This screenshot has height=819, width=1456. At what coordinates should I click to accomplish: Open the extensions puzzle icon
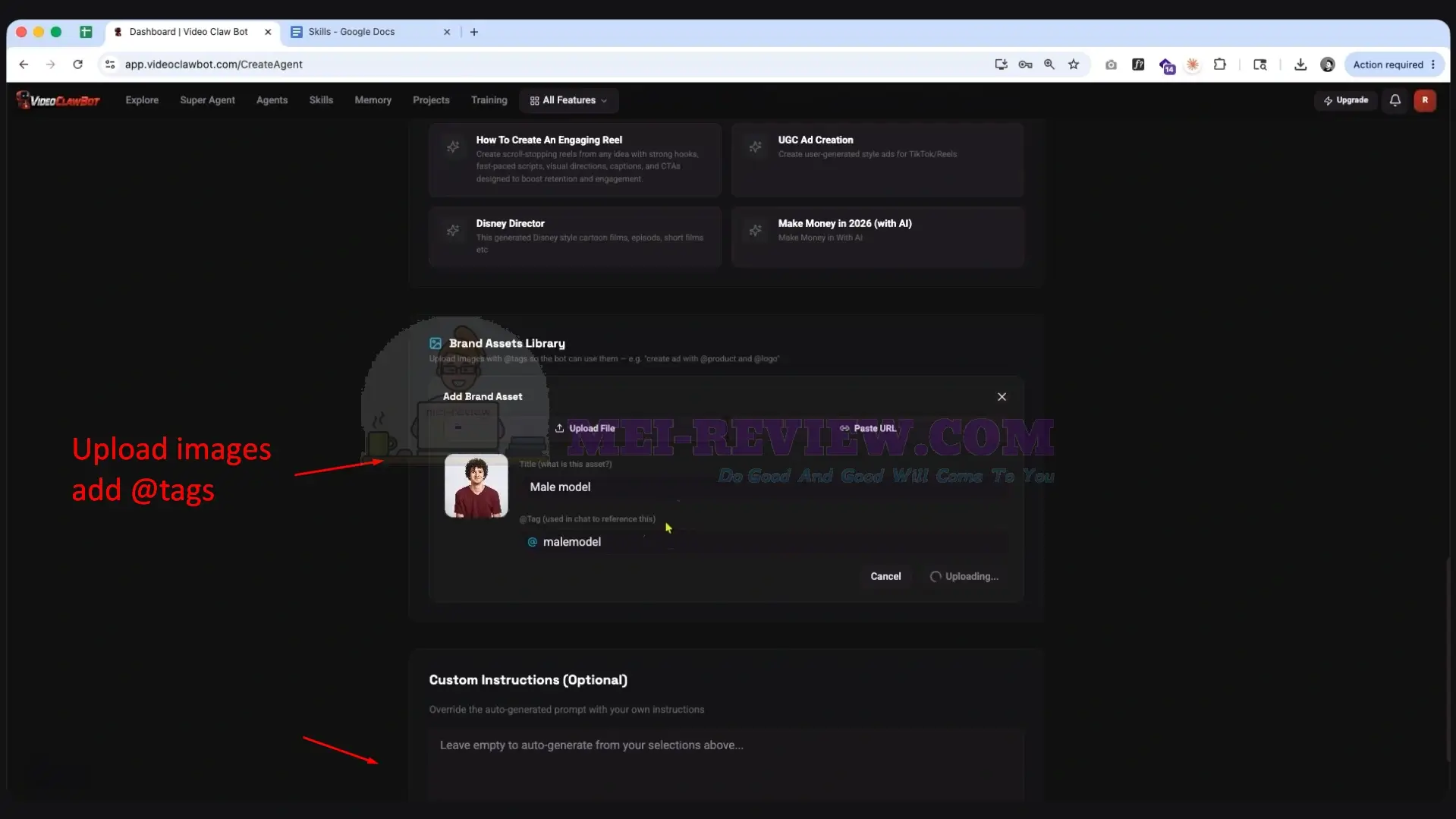tap(1220, 65)
